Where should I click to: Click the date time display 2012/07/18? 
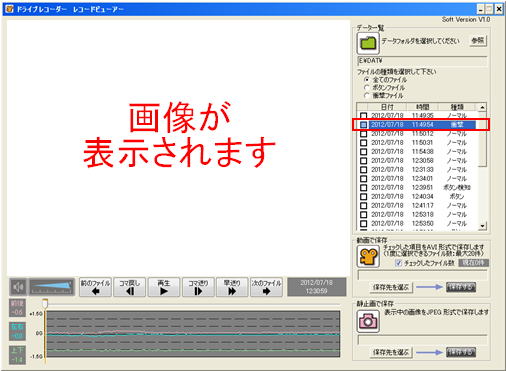point(316,287)
